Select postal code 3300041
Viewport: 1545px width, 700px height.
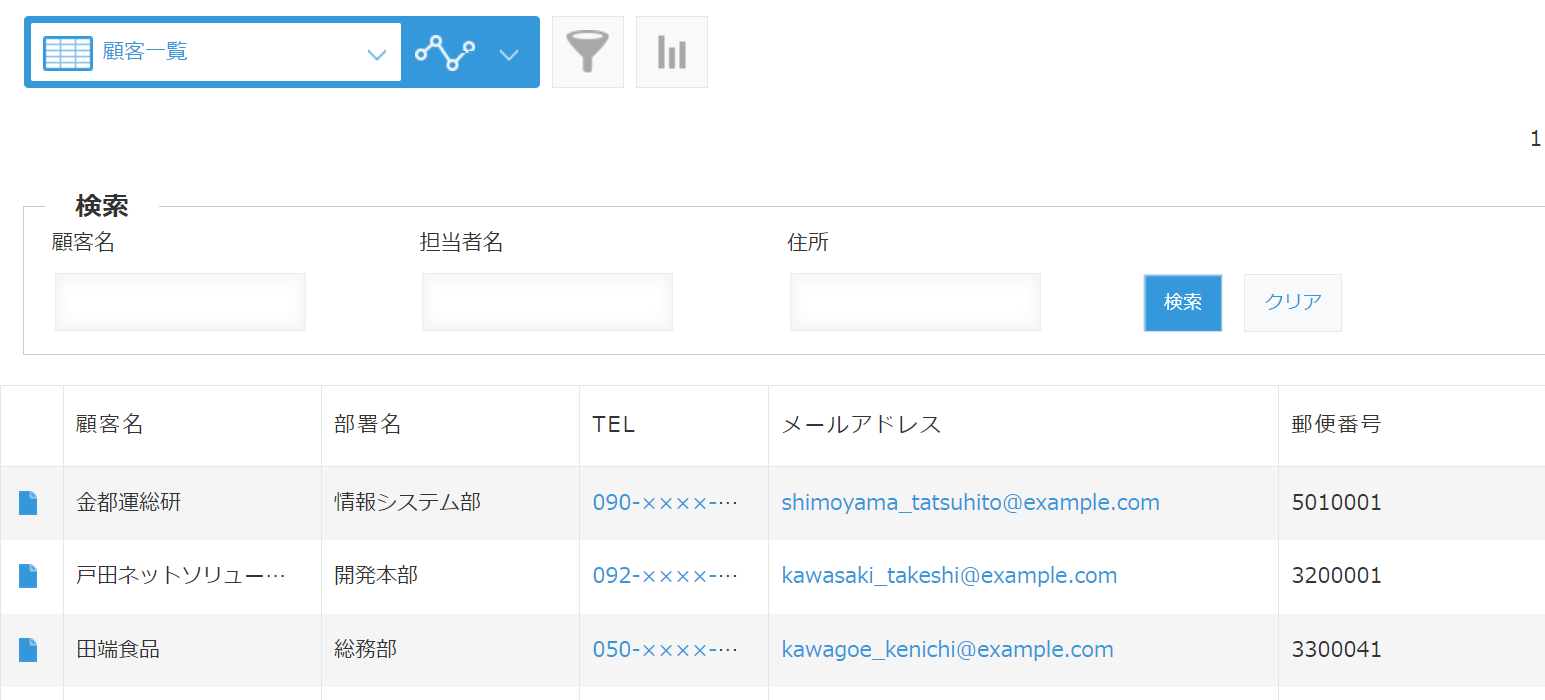1336,650
